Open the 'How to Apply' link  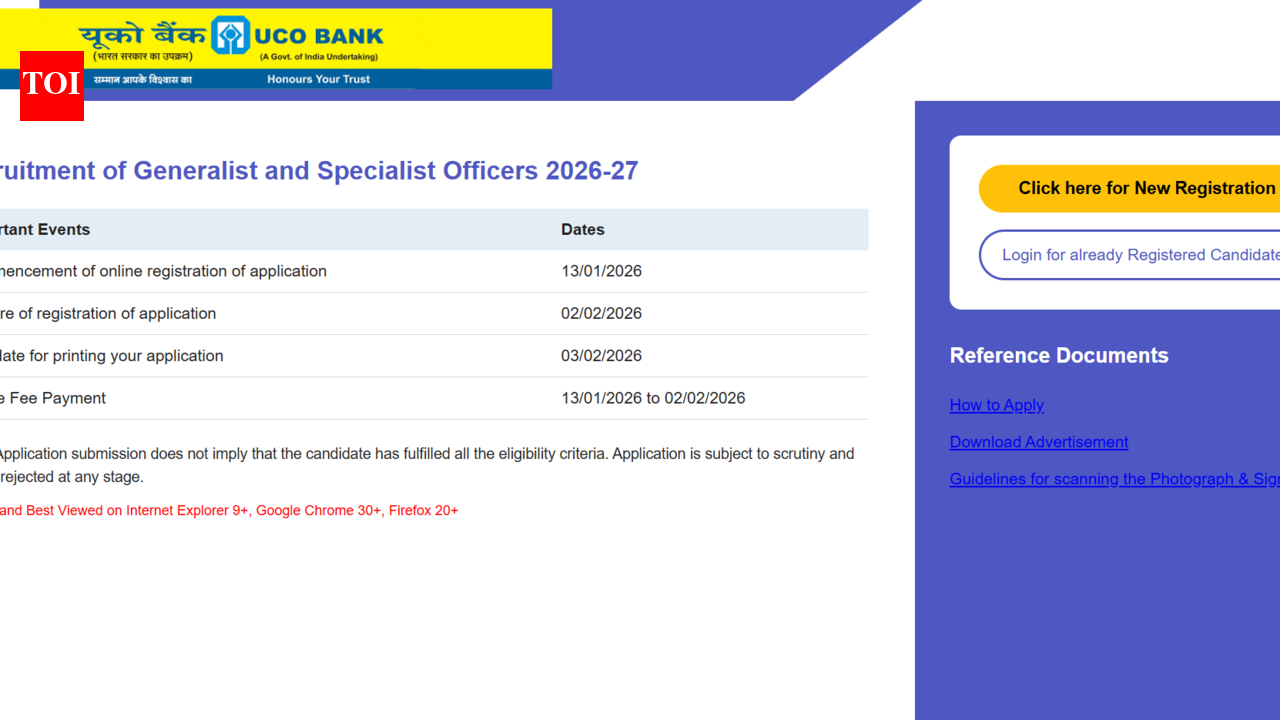[x=996, y=405]
